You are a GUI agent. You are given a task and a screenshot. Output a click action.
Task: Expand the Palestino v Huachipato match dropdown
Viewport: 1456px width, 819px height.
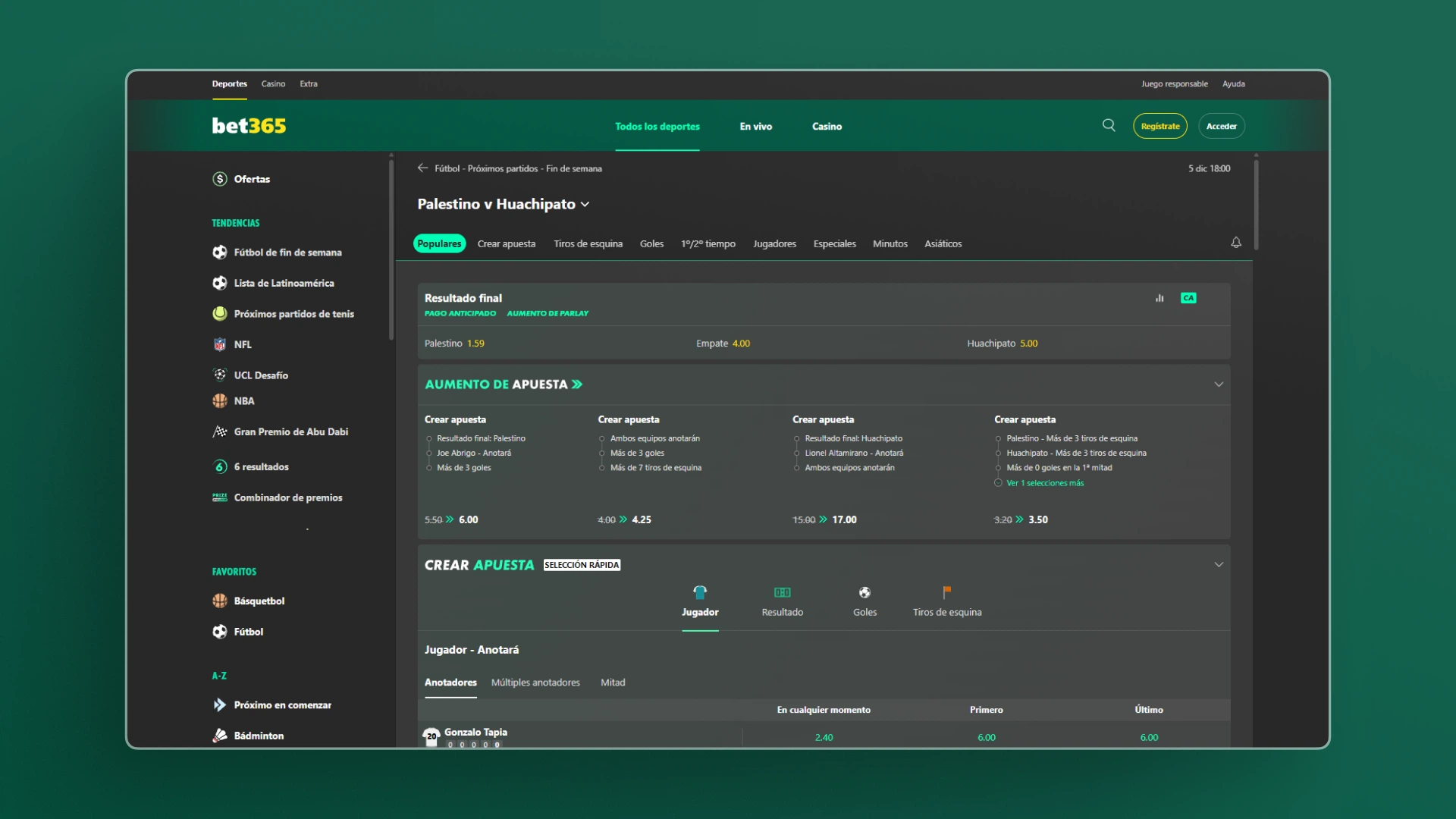(x=585, y=204)
